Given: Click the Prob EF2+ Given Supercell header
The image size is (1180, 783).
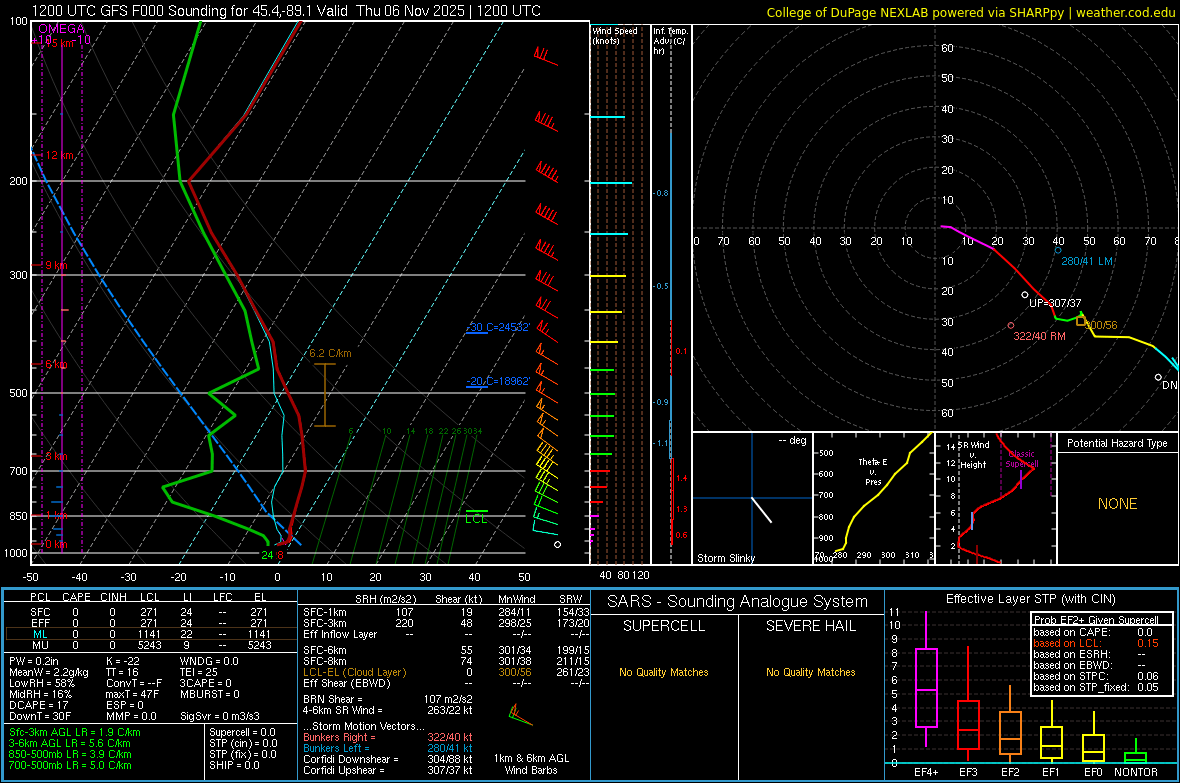Looking at the screenshot, I should [1096, 620].
